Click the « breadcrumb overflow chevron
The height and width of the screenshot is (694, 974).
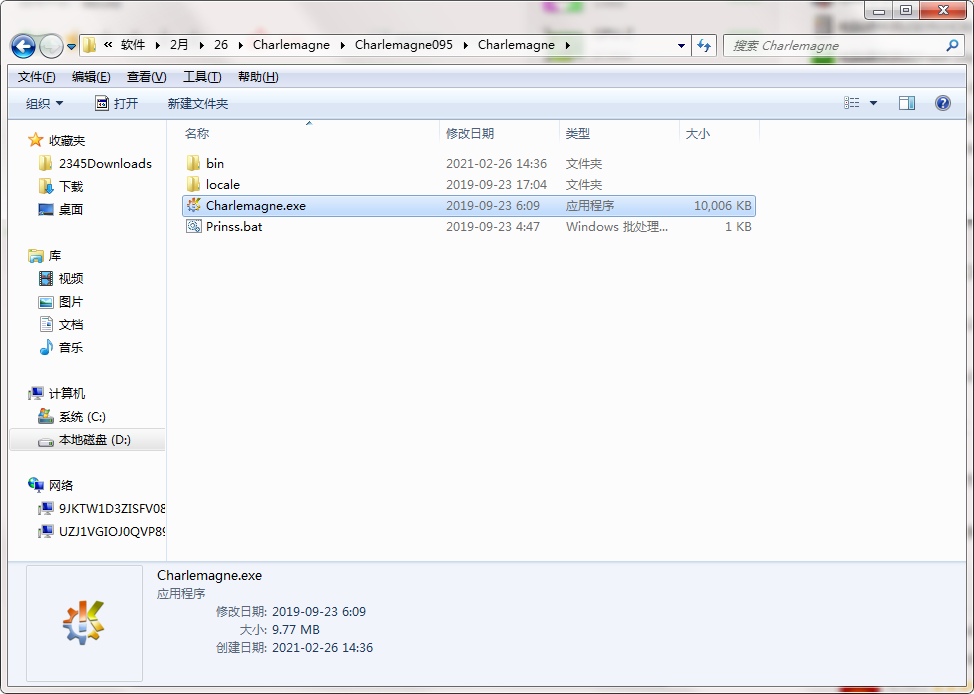point(108,45)
